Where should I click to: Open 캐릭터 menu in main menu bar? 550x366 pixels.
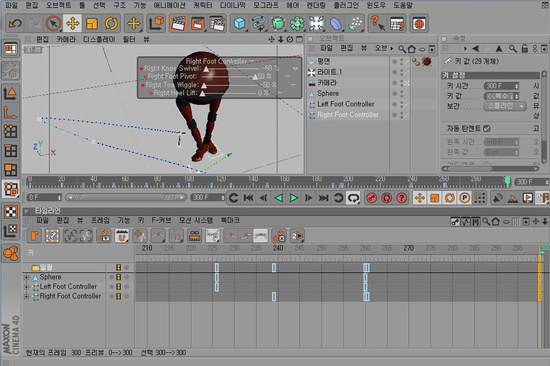203,5
